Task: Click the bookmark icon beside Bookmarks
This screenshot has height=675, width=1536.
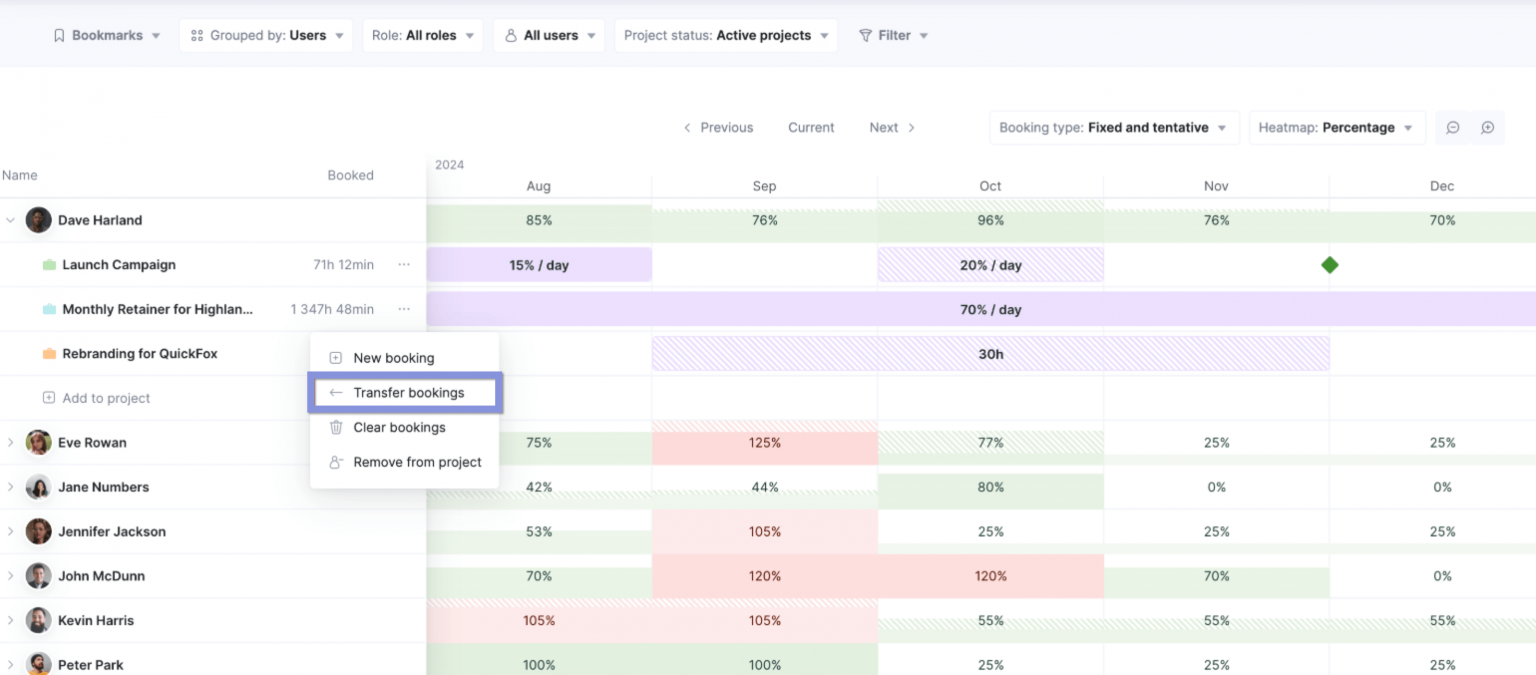Action: pos(58,34)
